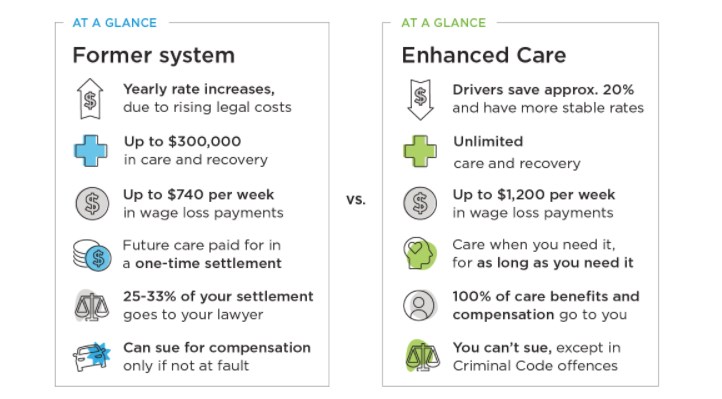The image size is (722, 399).
Task: Click the vs. text between panels
Action: (x=356, y=199)
